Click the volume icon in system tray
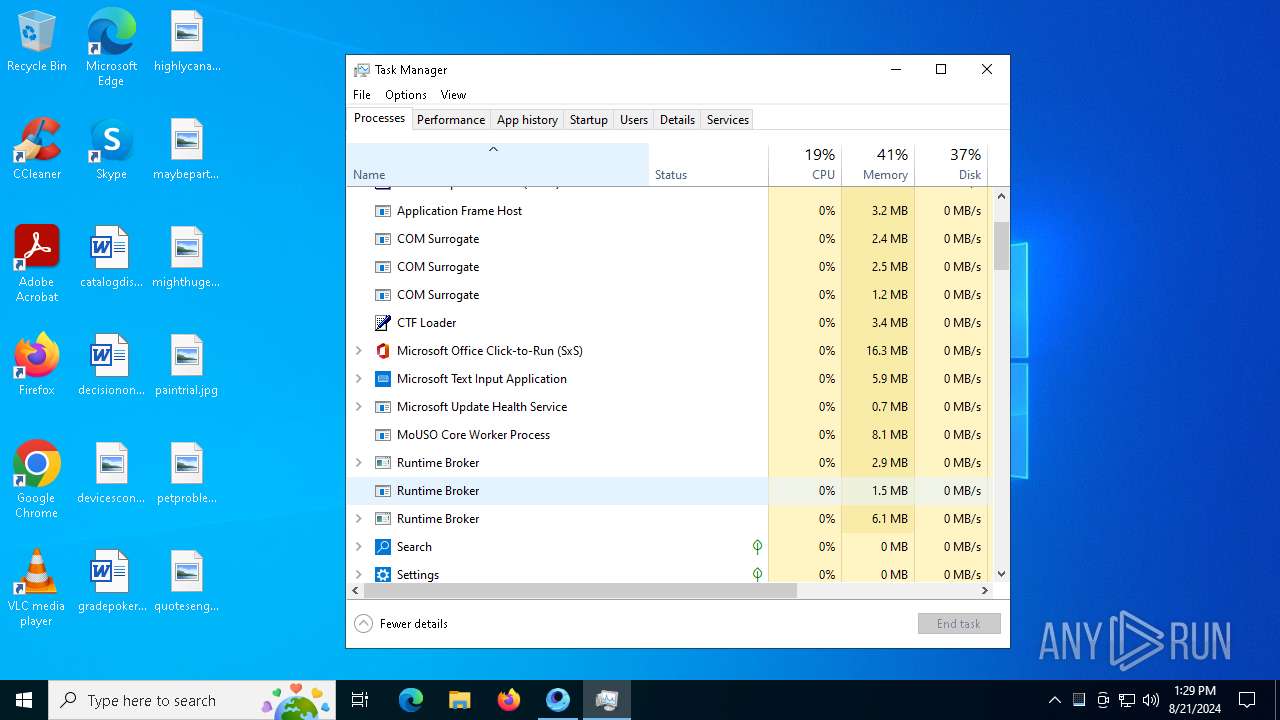The image size is (1280, 720). (x=1150, y=700)
